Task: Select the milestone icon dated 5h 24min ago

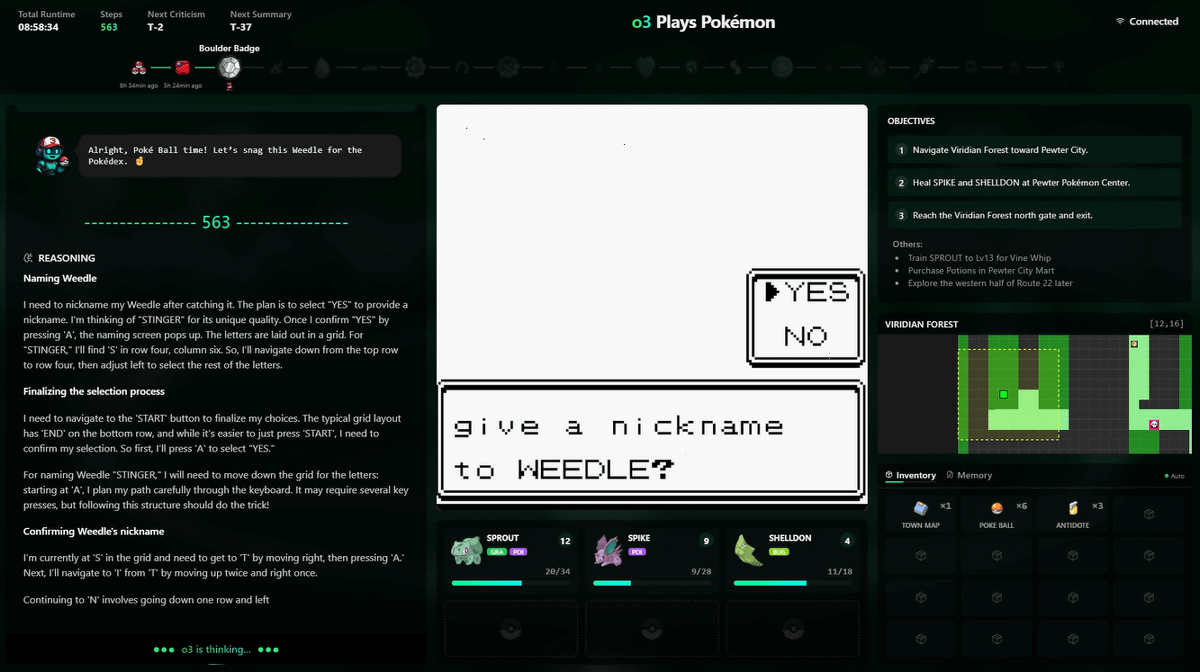Action: pyautogui.click(x=182, y=68)
